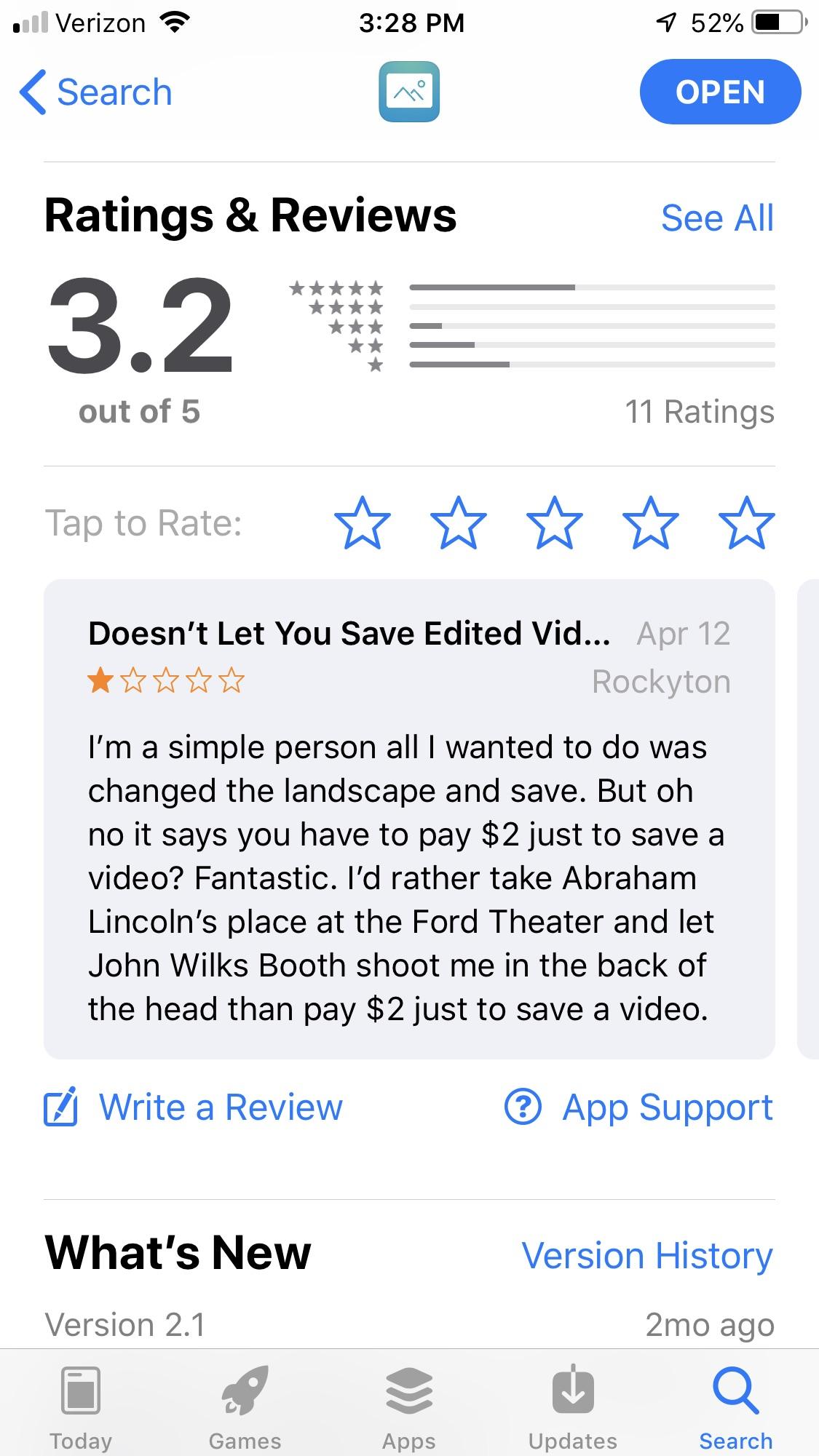Tap the Write a Review pencil icon
This screenshot has height=1456, width=819.
point(60,1107)
